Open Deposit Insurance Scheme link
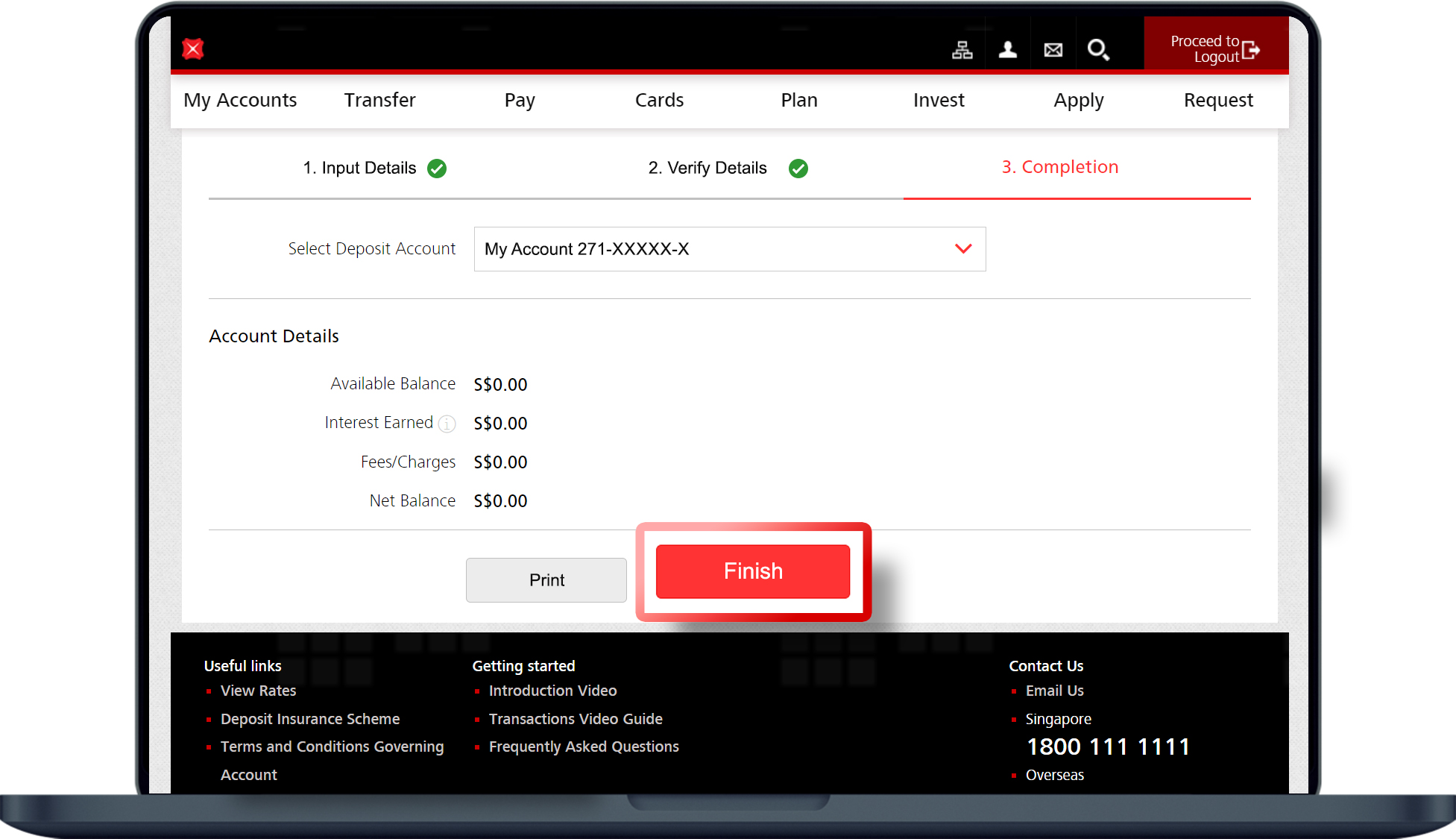The image size is (1456, 839). [x=310, y=719]
